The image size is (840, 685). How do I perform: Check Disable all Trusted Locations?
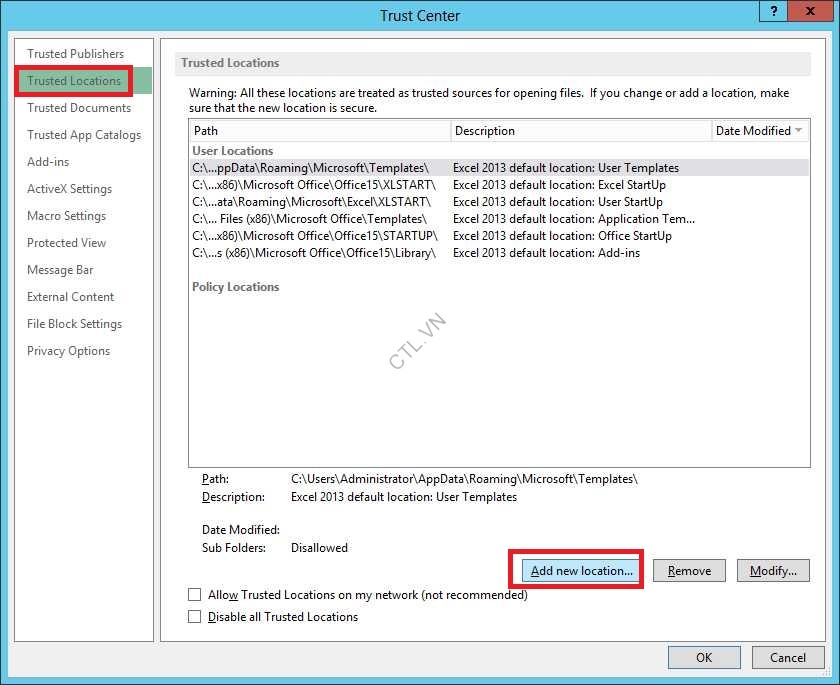pyautogui.click(x=194, y=616)
